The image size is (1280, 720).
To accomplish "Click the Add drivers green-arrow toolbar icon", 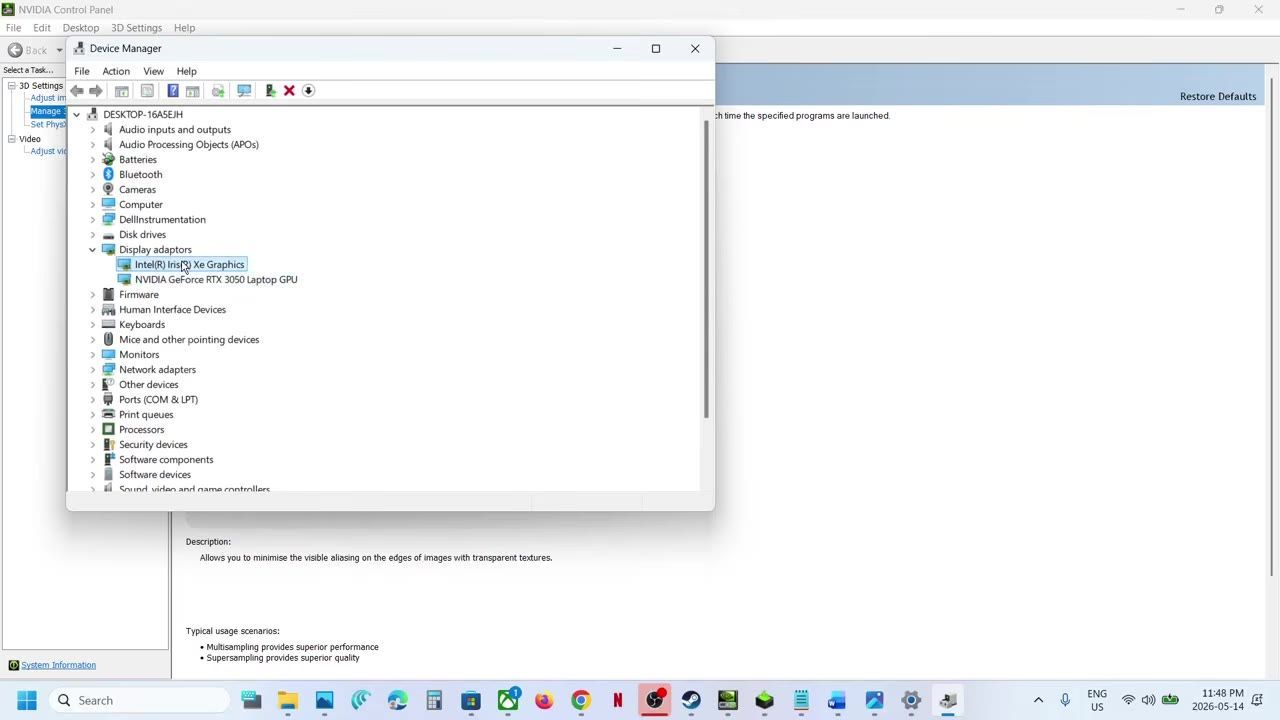I will pos(270,91).
